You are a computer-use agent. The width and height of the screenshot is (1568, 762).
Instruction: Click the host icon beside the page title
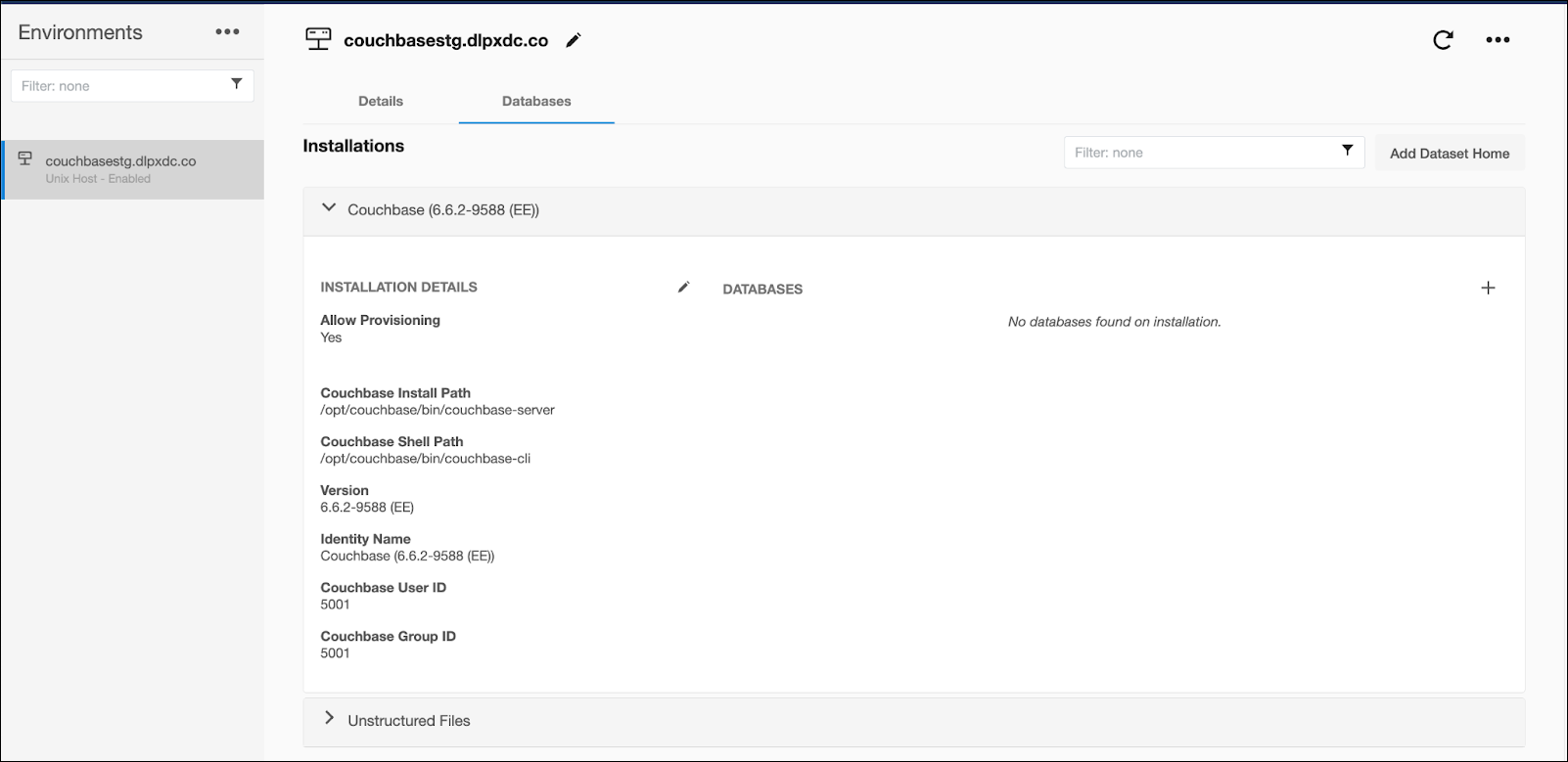pyautogui.click(x=318, y=39)
